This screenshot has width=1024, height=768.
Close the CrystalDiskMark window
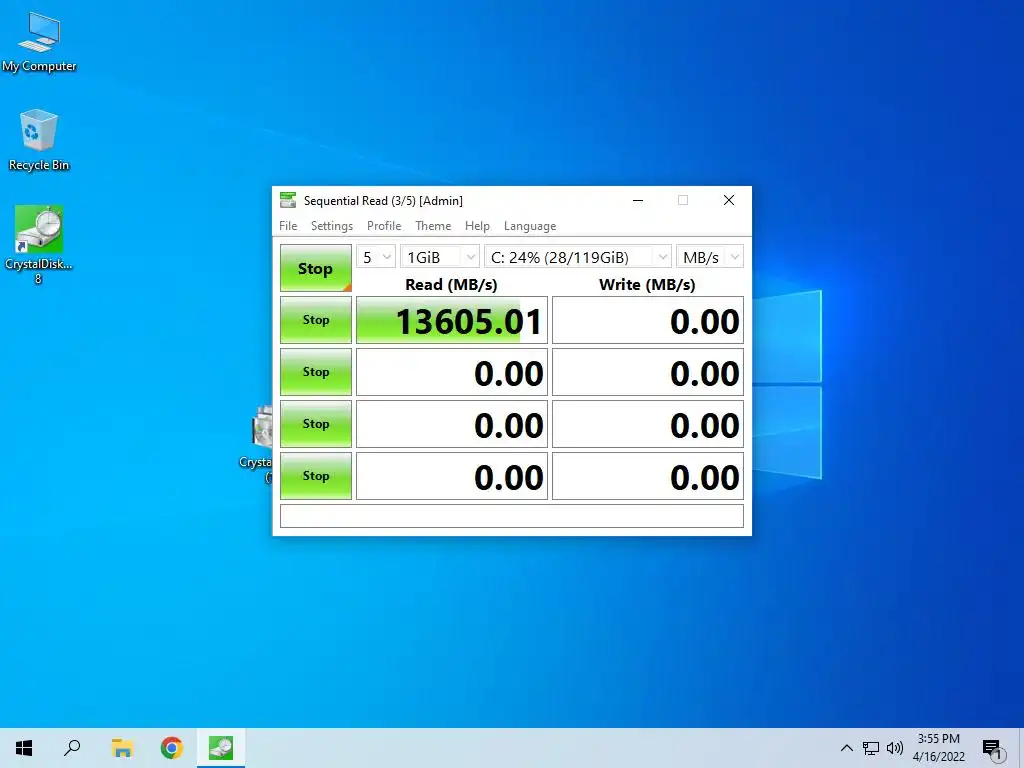(x=729, y=200)
